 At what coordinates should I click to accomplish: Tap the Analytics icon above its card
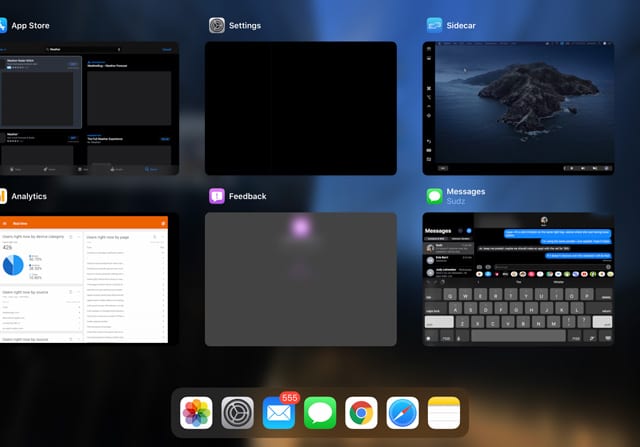pyautogui.click(x=3, y=196)
